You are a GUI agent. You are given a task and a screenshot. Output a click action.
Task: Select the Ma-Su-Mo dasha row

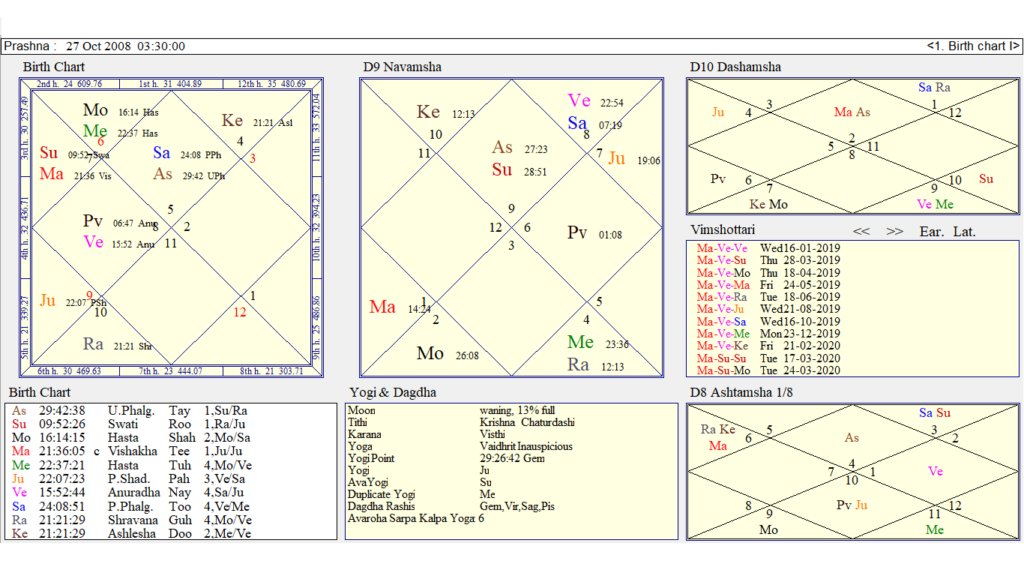click(x=768, y=370)
